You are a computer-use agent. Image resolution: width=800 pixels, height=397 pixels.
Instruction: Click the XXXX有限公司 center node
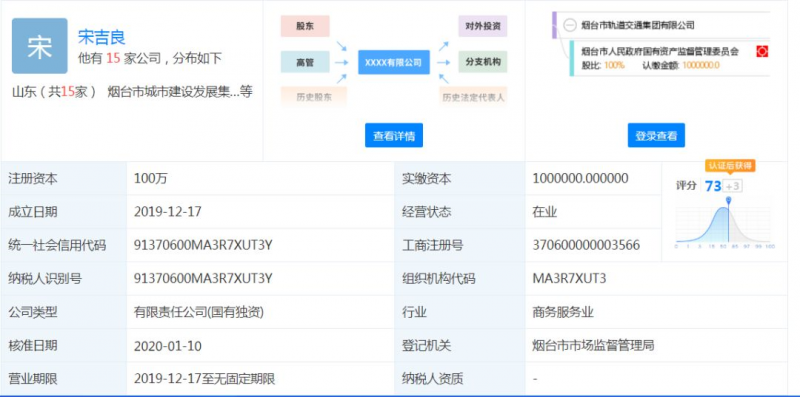coord(393,62)
